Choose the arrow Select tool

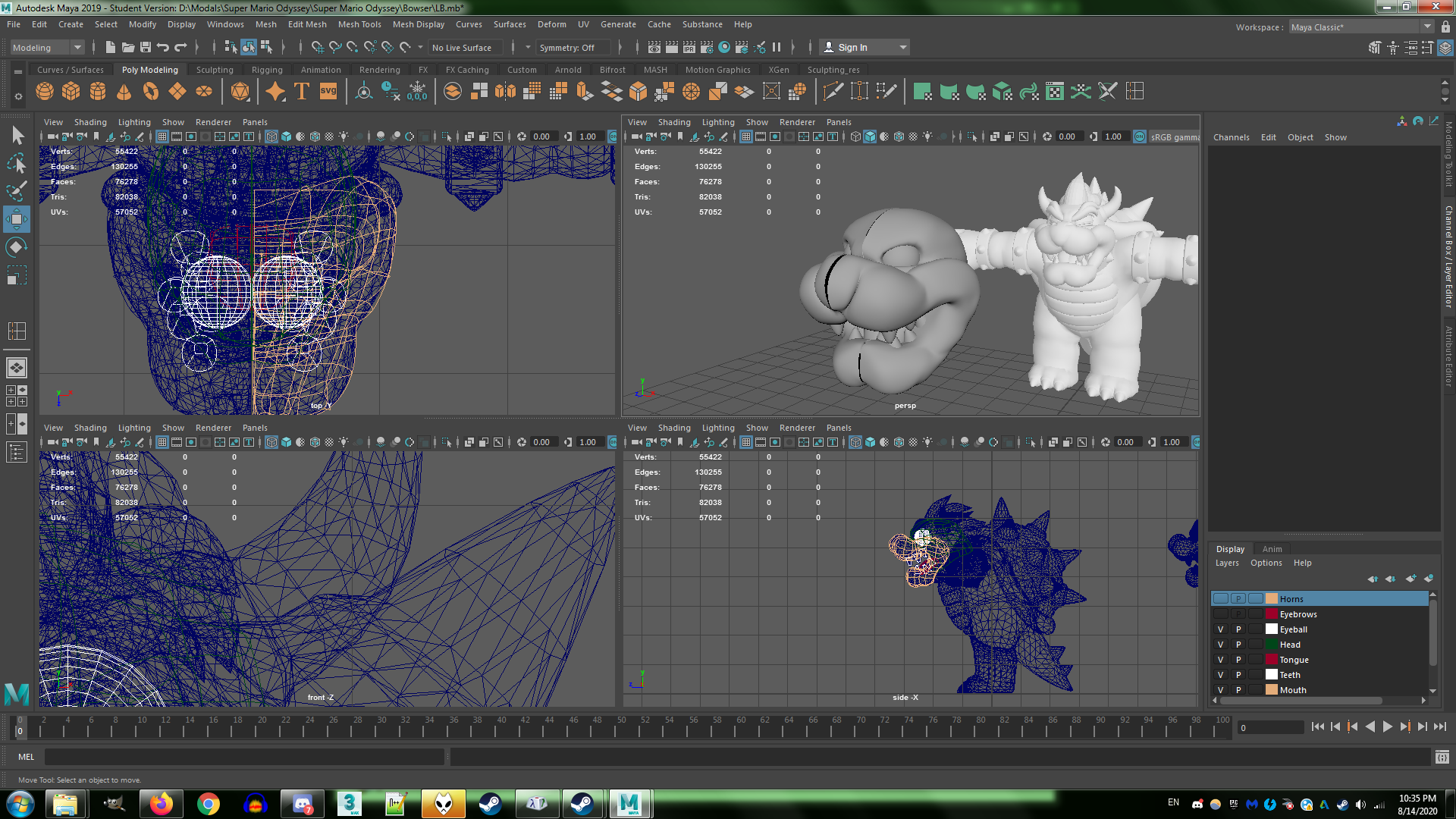17,135
